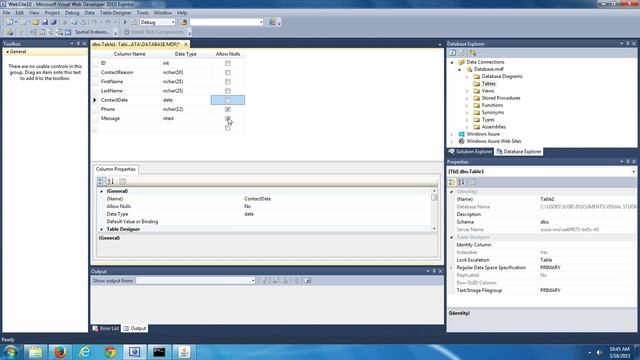The width and height of the screenshot is (640, 360).
Task: Uncheck Allow Nulls for the Message column
Action: [228, 118]
